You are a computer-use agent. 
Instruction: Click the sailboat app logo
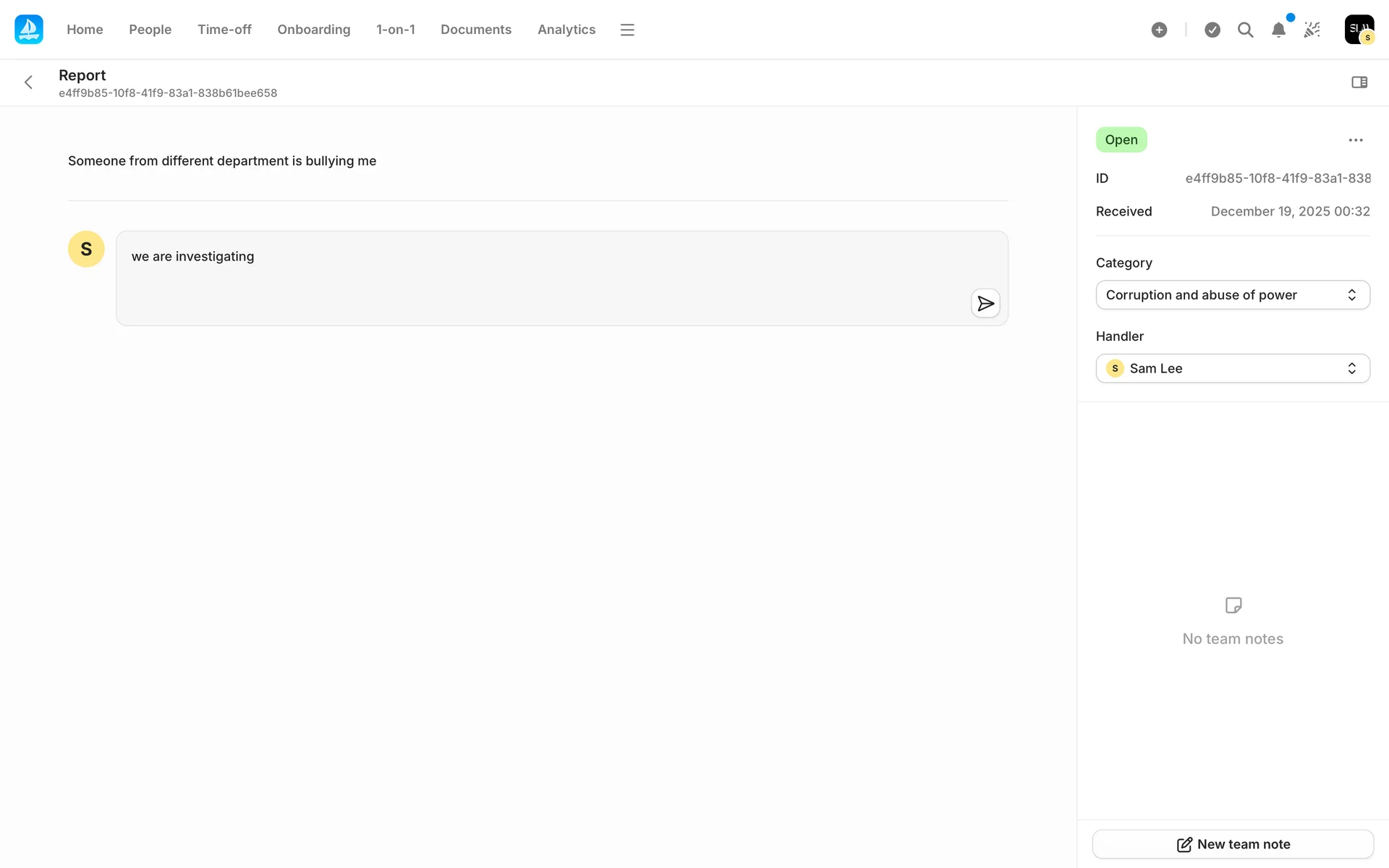click(x=29, y=30)
